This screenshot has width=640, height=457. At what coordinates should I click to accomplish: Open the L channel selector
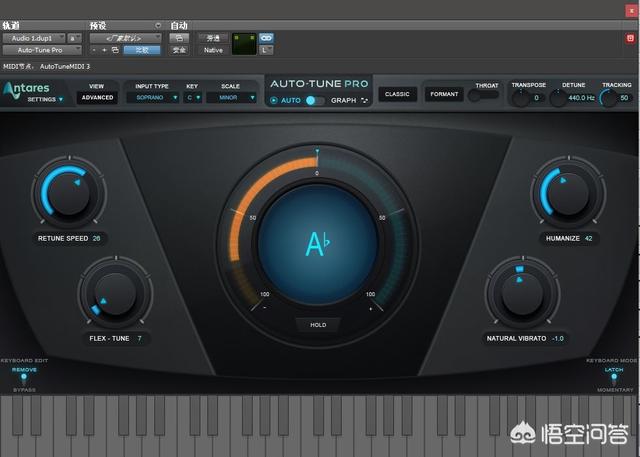[266, 50]
